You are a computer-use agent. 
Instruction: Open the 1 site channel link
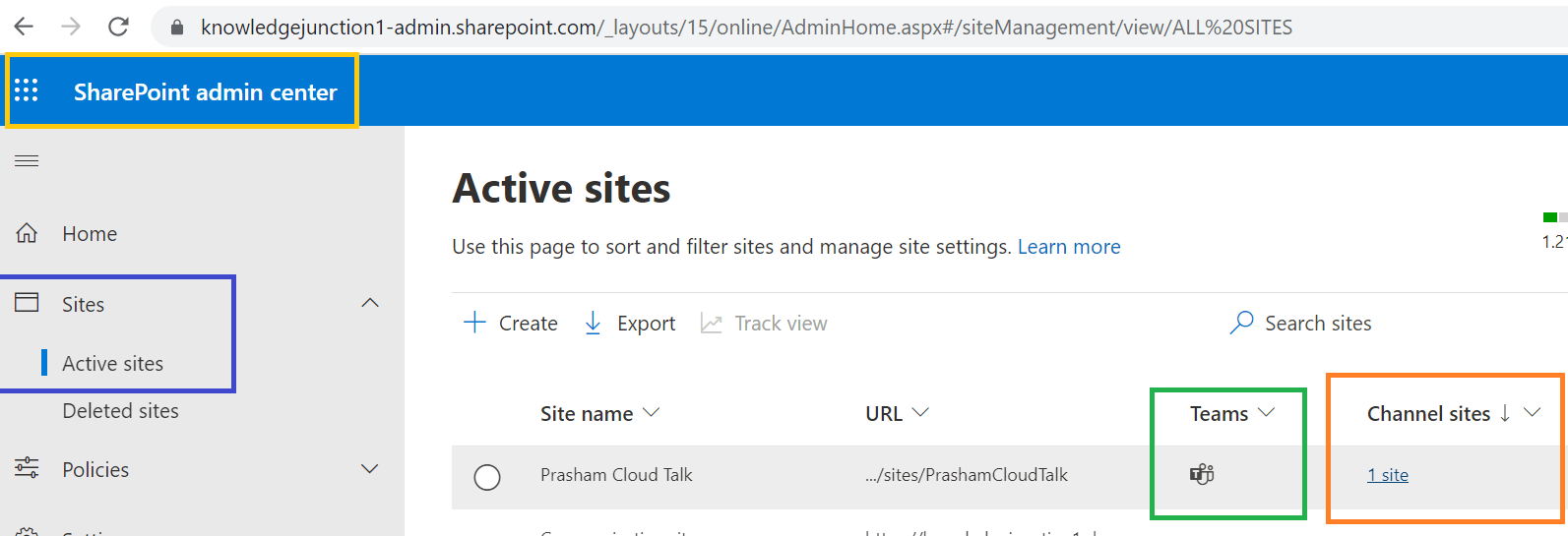(x=1388, y=475)
